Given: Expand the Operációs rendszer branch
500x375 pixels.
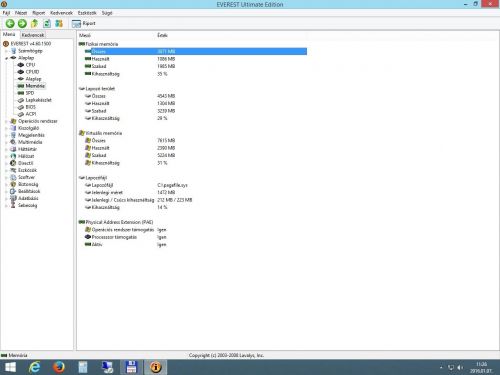Looking at the screenshot, I should point(6,121).
